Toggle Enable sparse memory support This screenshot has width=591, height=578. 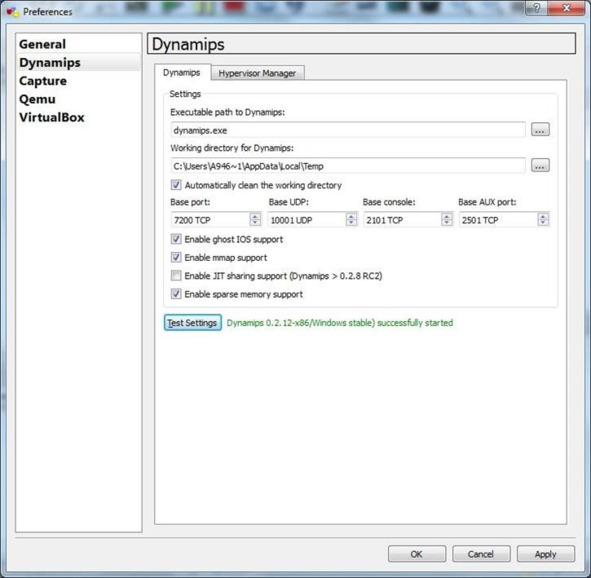tap(176, 294)
